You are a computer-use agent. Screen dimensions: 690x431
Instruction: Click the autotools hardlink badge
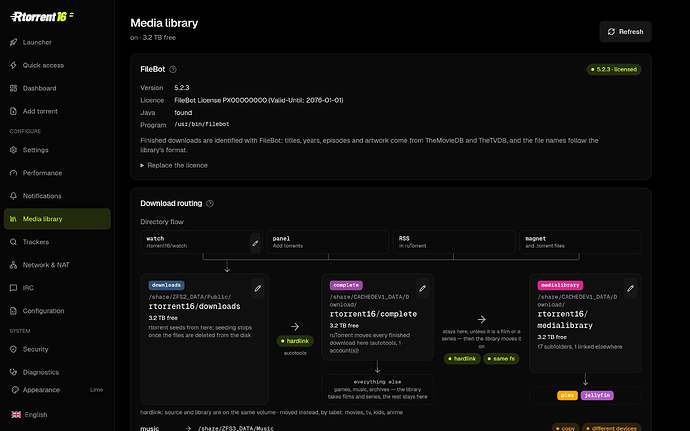295,341
